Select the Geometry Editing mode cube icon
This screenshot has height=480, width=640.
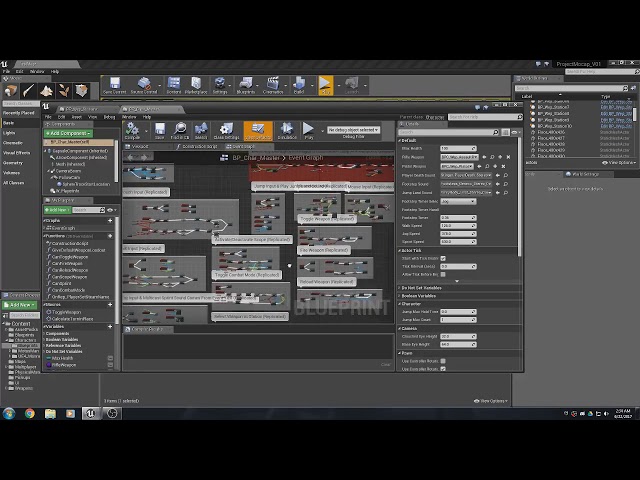pyautogui.click(x=82, y=91)
